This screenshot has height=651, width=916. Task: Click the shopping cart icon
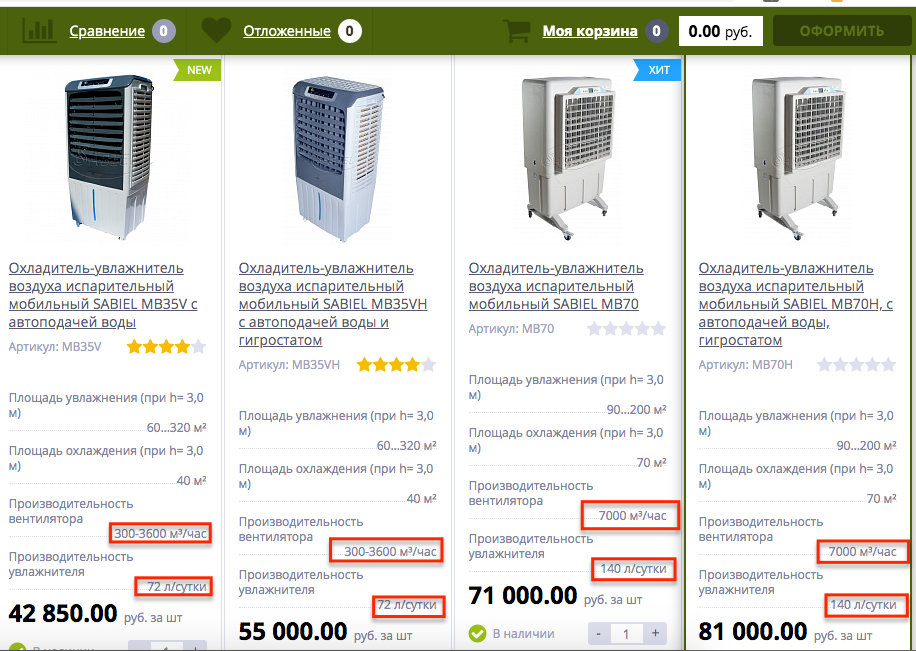point(517,30)
